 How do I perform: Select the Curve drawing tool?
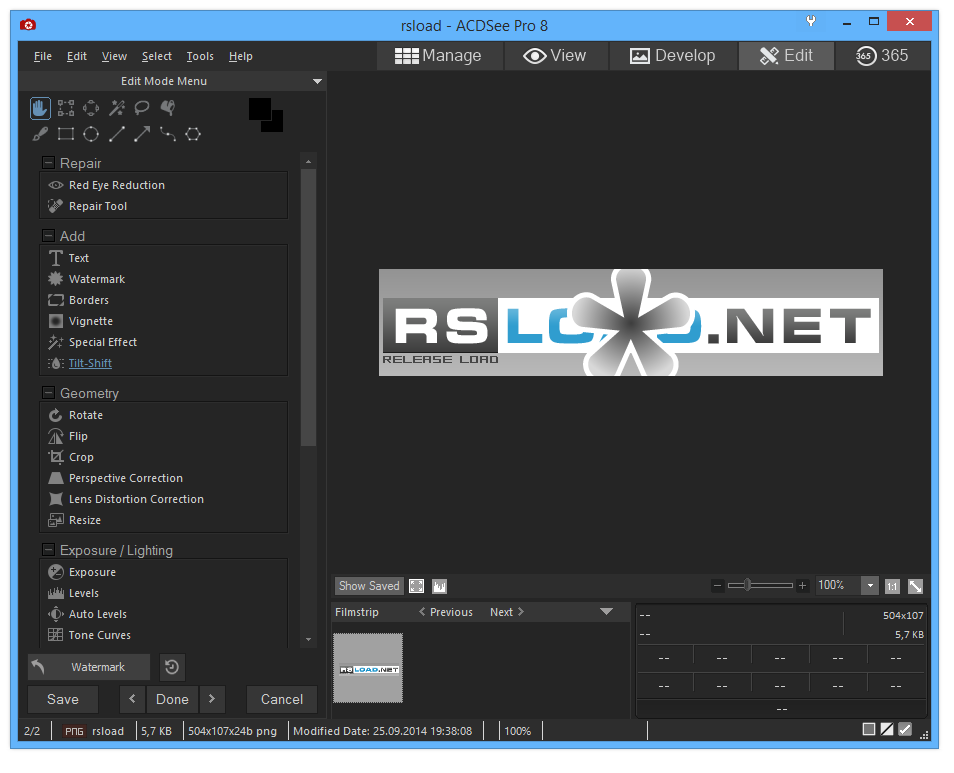(167, 134)
